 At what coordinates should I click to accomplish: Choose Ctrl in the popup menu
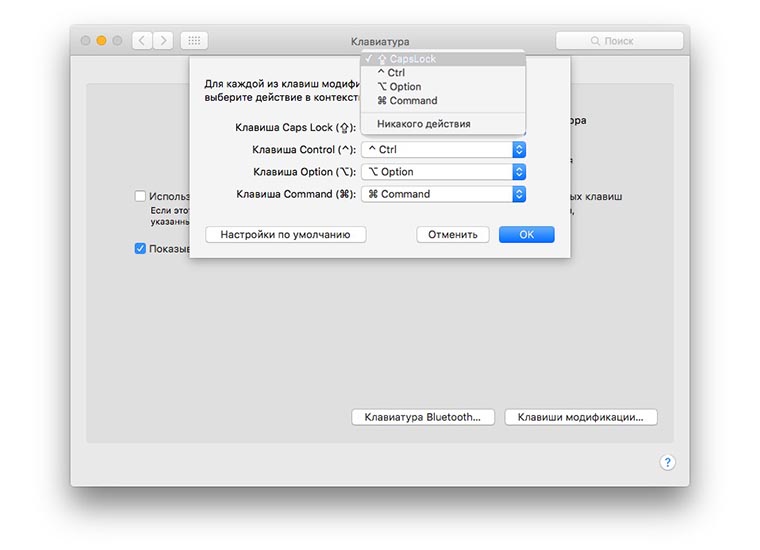coord(443,73)
